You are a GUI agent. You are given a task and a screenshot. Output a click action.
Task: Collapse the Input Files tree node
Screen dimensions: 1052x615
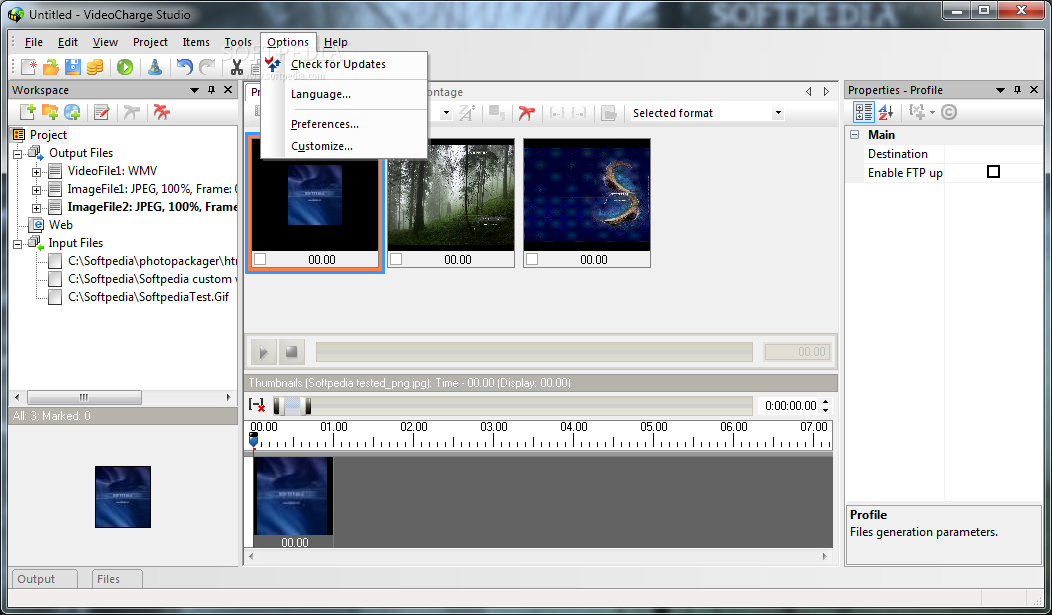[x=17, y=244]
